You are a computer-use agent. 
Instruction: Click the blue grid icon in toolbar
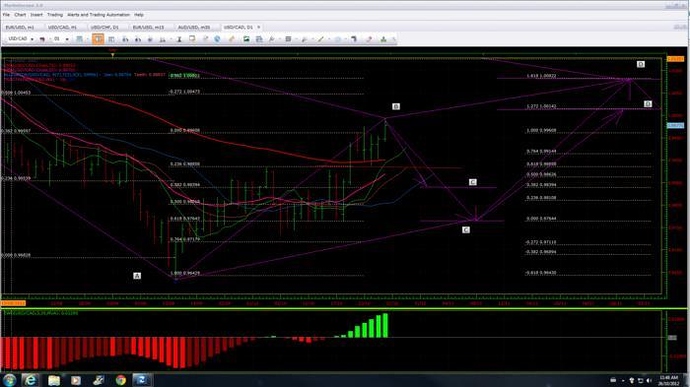(x=80, y=39)
